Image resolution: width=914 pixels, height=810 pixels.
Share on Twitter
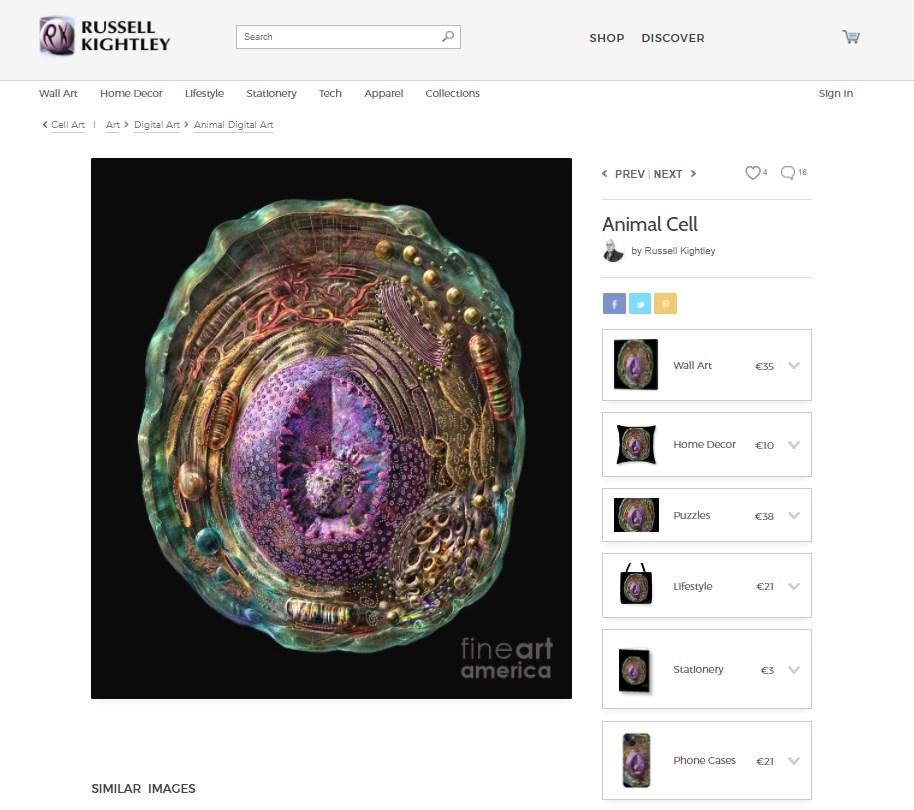pos(639,304)
